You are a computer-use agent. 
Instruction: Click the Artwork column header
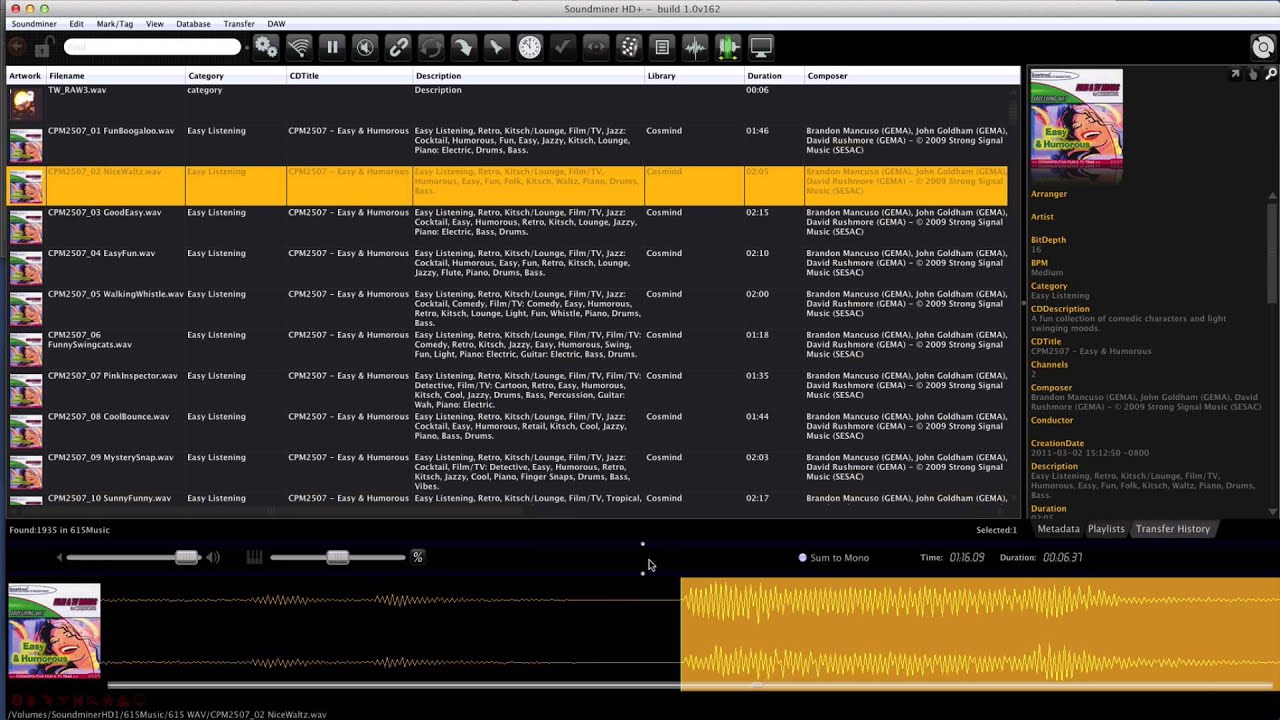click(x=26, y=76)
